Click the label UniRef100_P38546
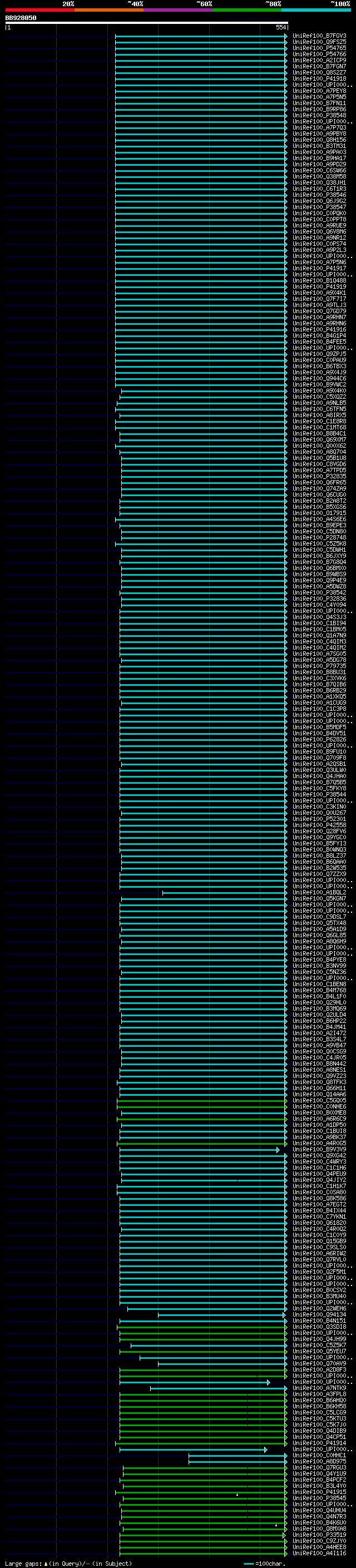The width and height of the screenshot is (356, 1568). click(x=319, y=195)
